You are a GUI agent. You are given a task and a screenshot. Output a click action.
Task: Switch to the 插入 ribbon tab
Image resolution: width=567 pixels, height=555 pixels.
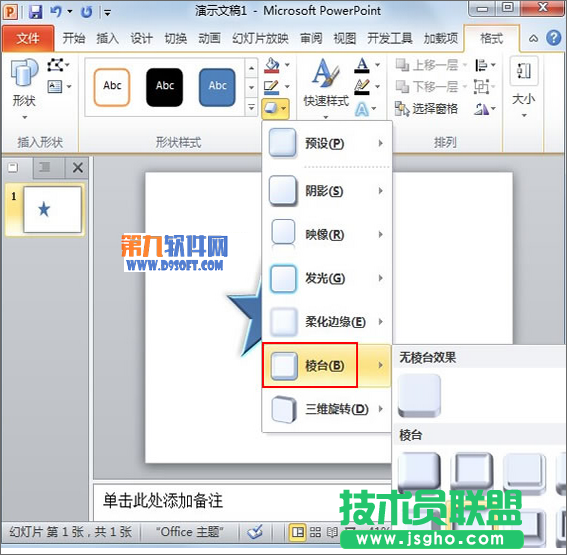(108, 38)
